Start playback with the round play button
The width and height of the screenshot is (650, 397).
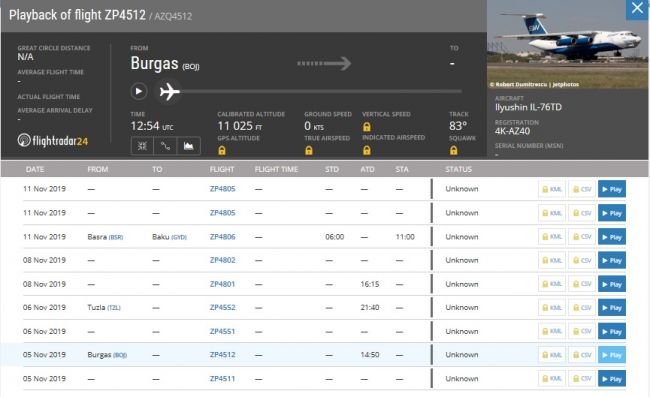pos(139,91)
